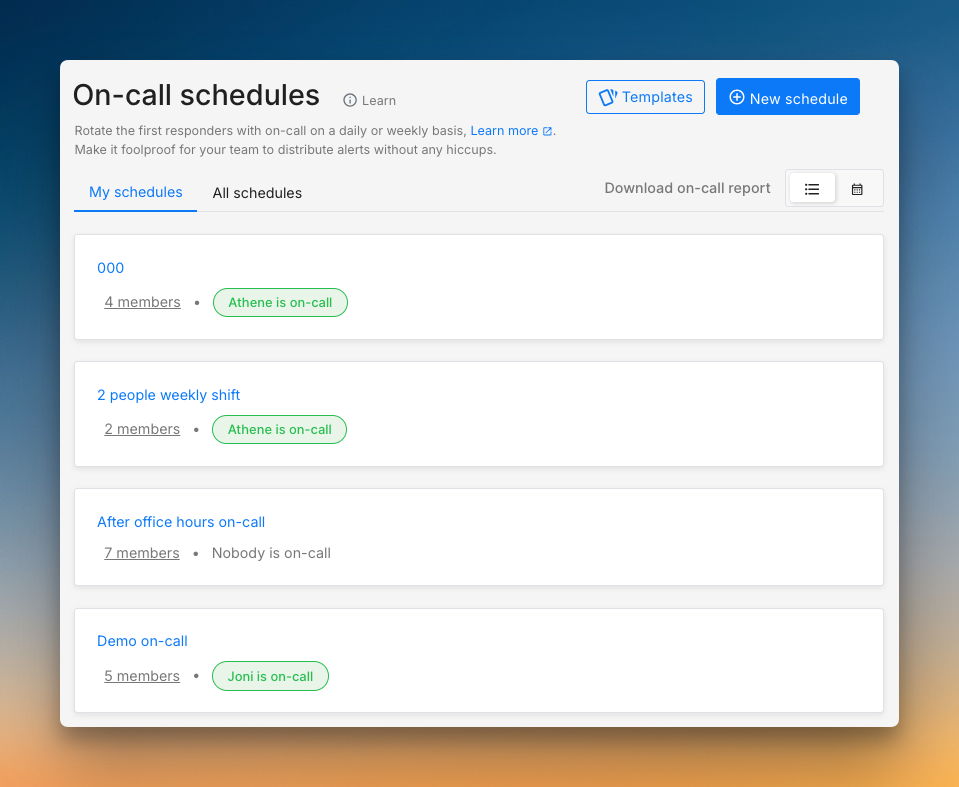
Task: Open the 'After office hours on-call' schedule
Action: (x=181, y=521)
